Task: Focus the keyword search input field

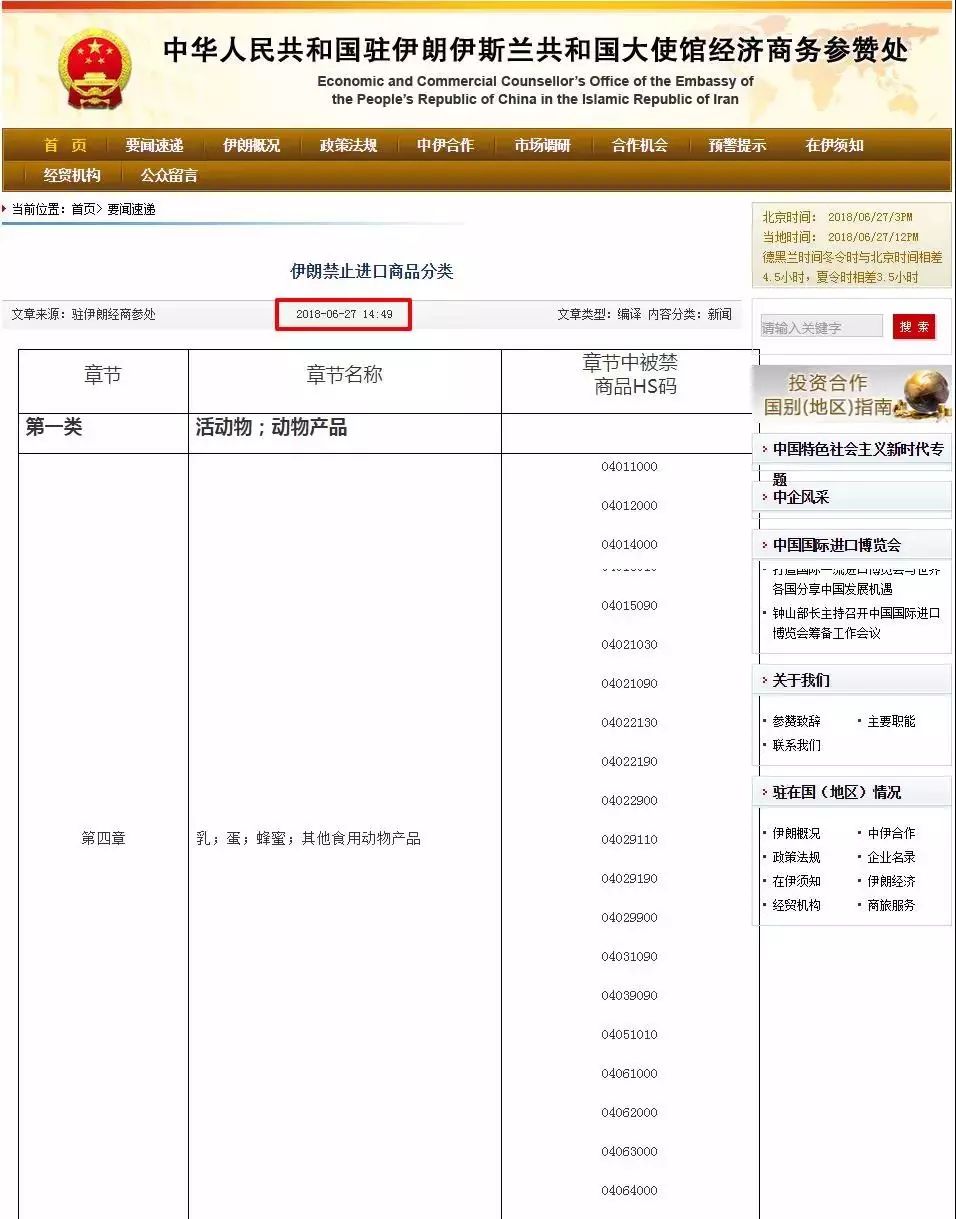Action: pos(821,327)
